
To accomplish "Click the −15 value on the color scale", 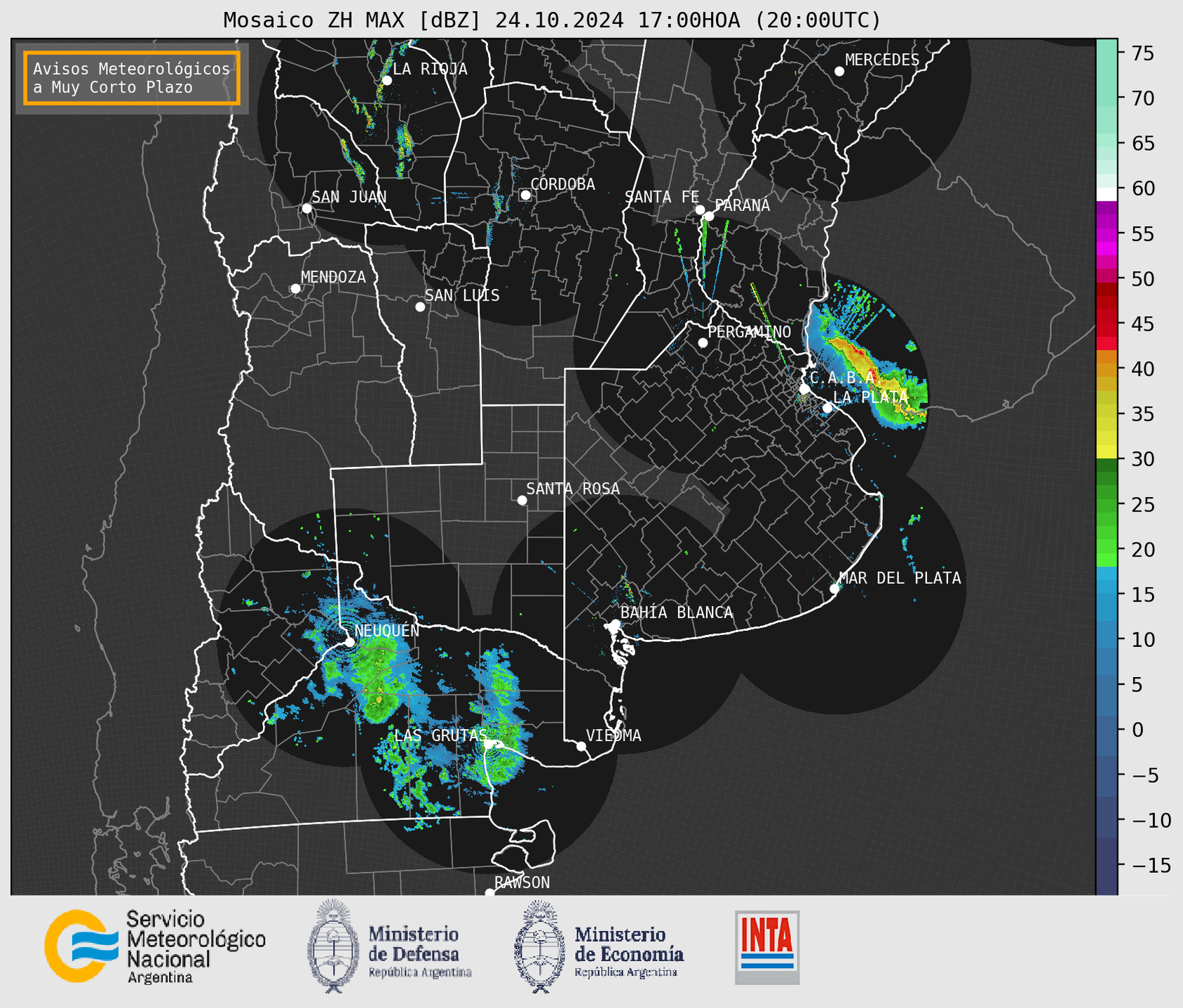I will pyautogui.click(x=1150, y=865).
